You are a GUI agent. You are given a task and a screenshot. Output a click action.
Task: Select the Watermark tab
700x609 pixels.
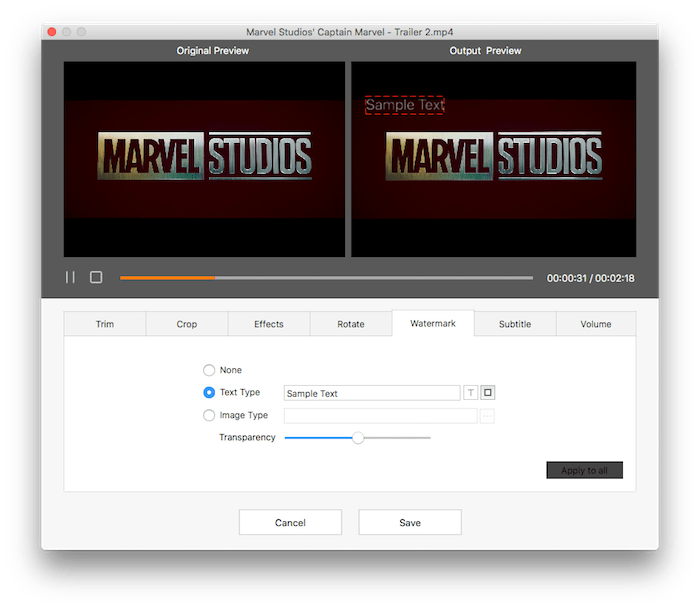pos(433,323)
